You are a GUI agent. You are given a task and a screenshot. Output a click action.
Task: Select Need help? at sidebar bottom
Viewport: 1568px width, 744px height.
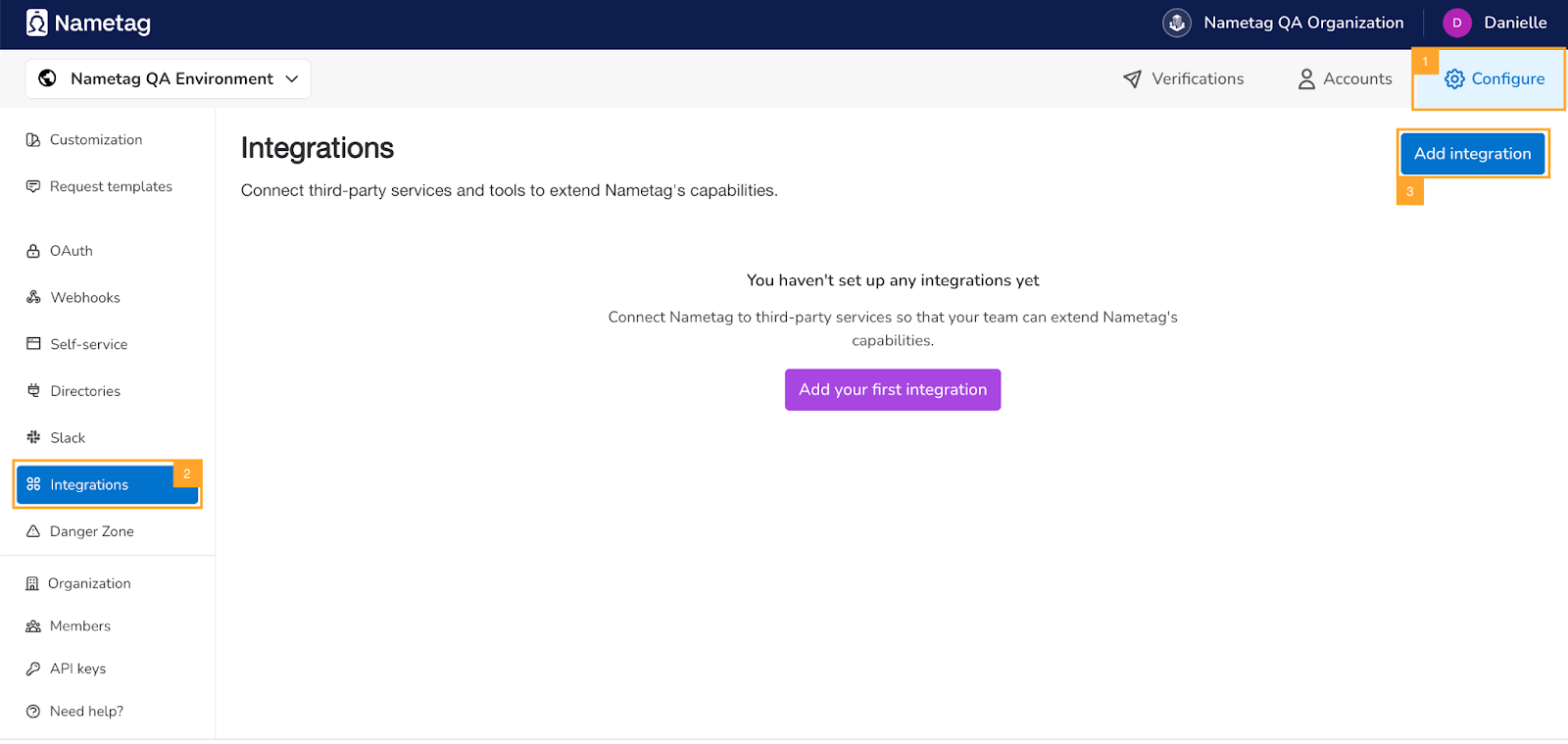86,711
